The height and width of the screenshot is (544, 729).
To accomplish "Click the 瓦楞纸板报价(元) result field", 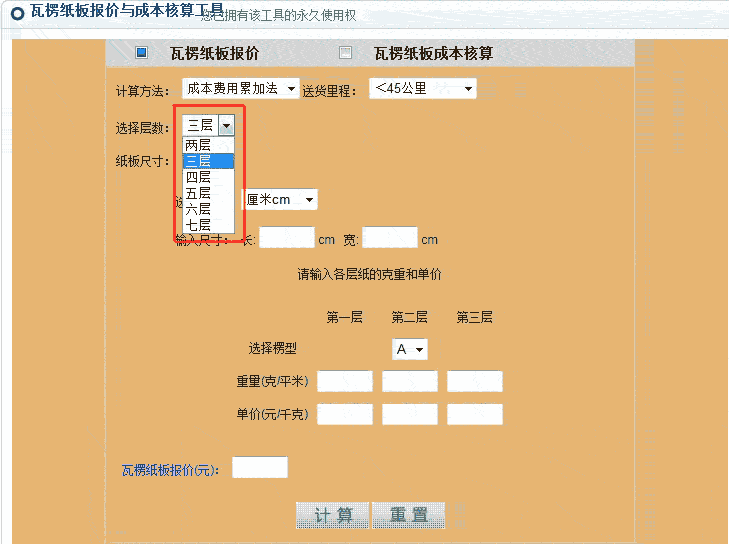I will pos(260,467).
